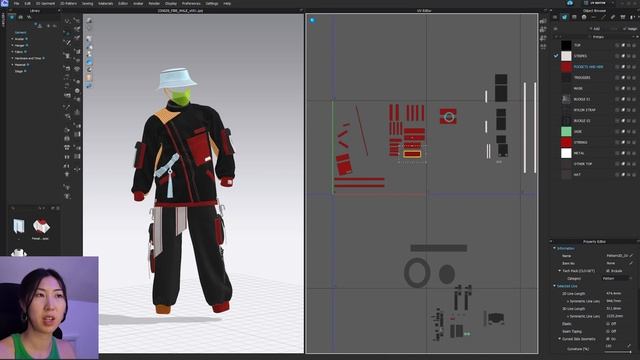Screen dimensions: 640x360
Task: Expand the Avatar folder in the Library
Action: tap(13, 39)
